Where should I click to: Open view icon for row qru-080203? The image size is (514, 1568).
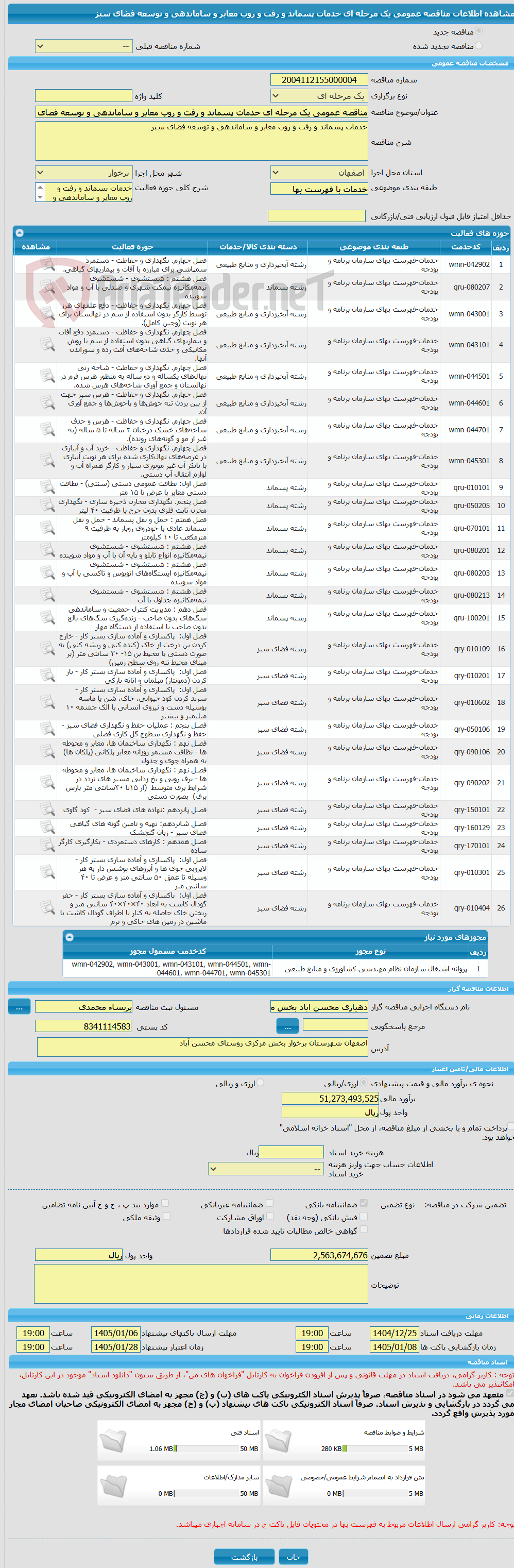pos(47,573)
